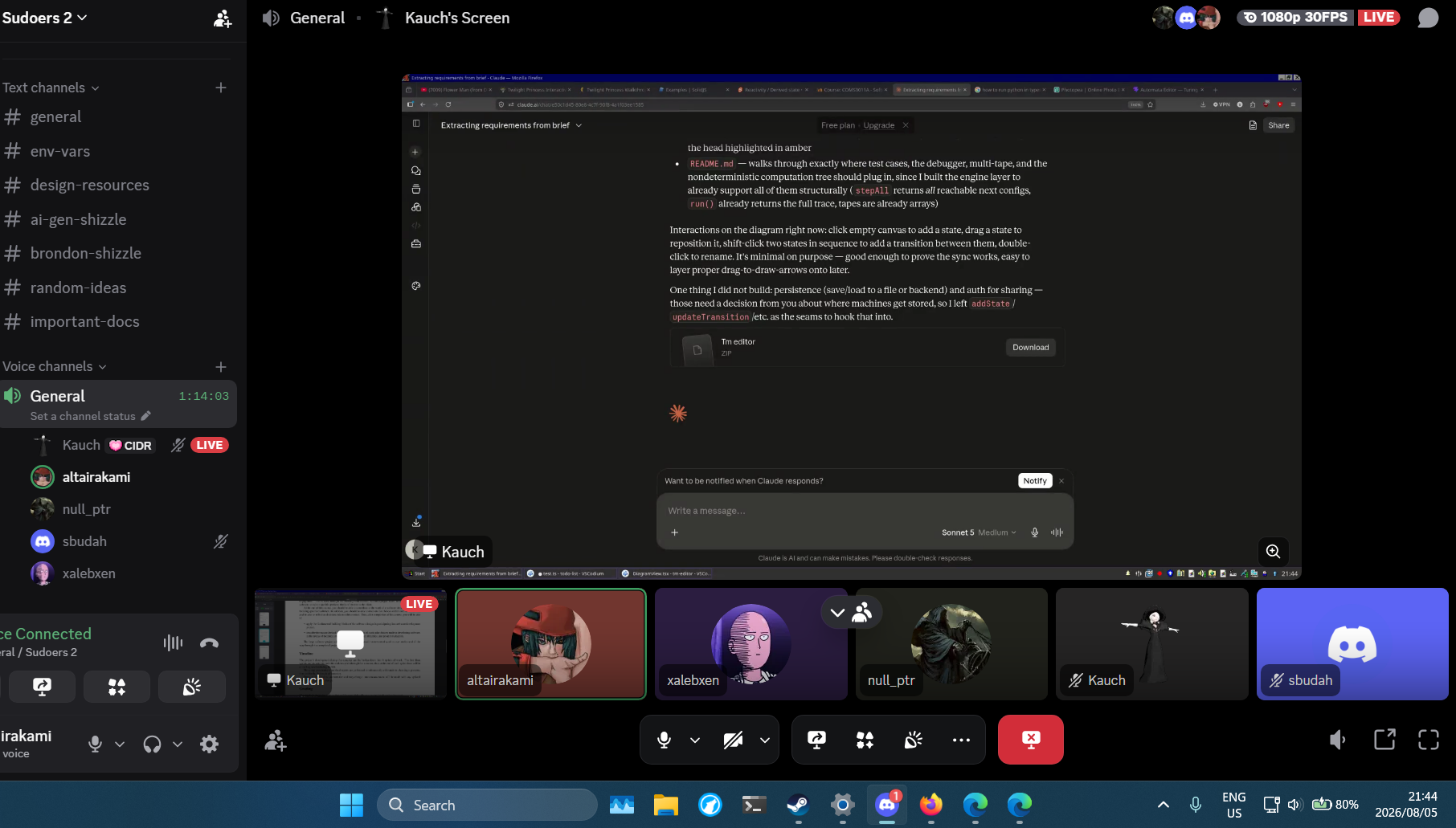Zoom into Kauch's stream with the magnifier icon
The height and width of the screenshot is (828, 1456).
pyautogui.click(x=1273, y=551)
